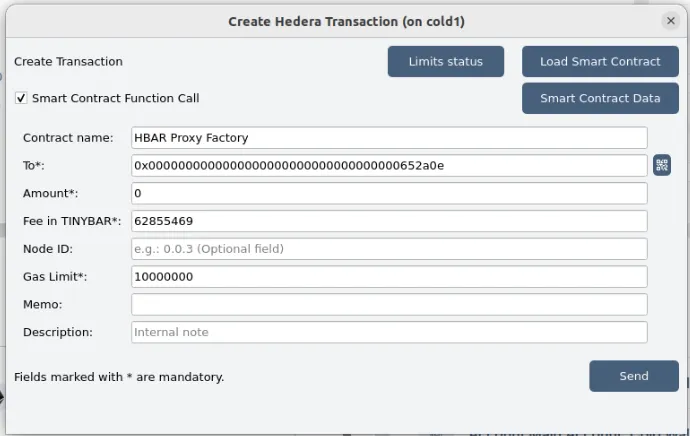Click Load Smart Contract button

pos(600,62)
